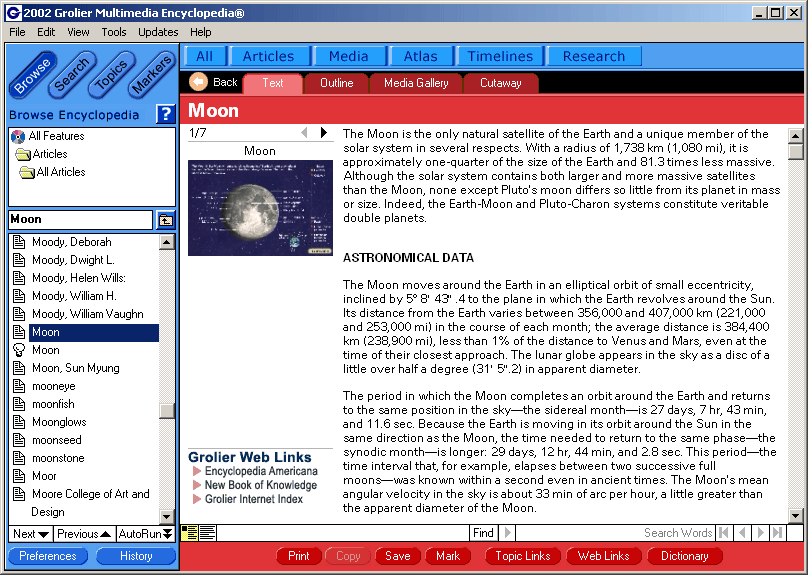The image size is (808, 575).
Task: Click the Find next arrow icon
Action: pyautogui.click(x=508, y=533)
